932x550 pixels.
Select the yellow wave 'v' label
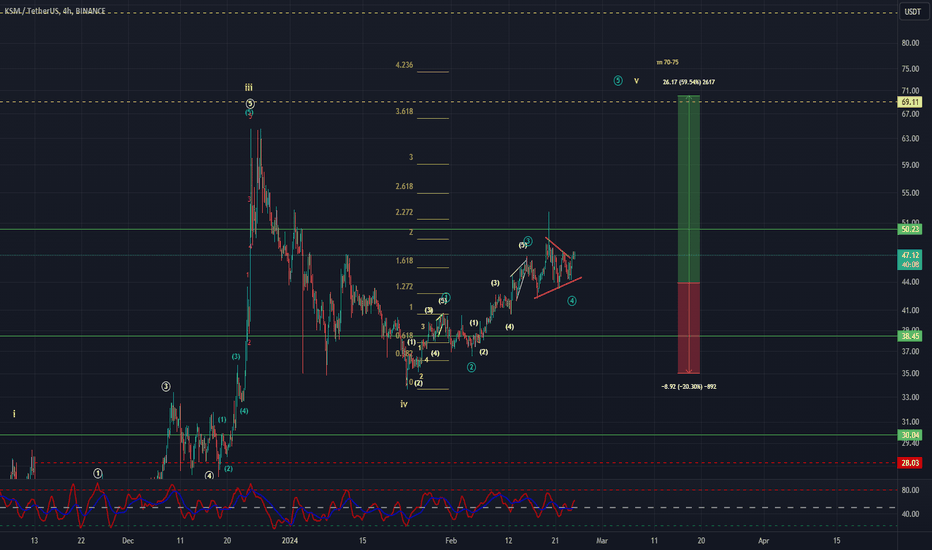click(x=636, y=81)
